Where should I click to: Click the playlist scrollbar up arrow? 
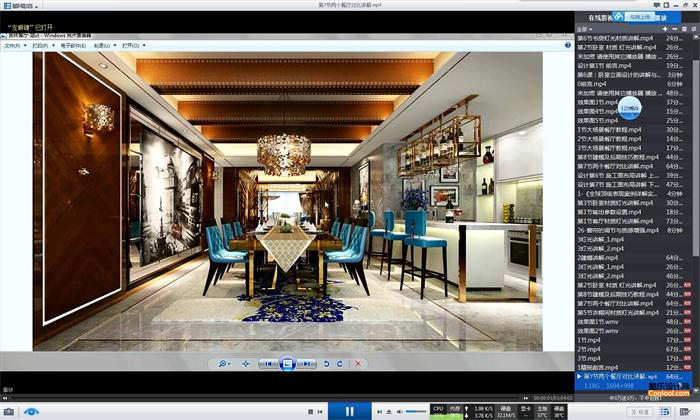click(696, 38)
